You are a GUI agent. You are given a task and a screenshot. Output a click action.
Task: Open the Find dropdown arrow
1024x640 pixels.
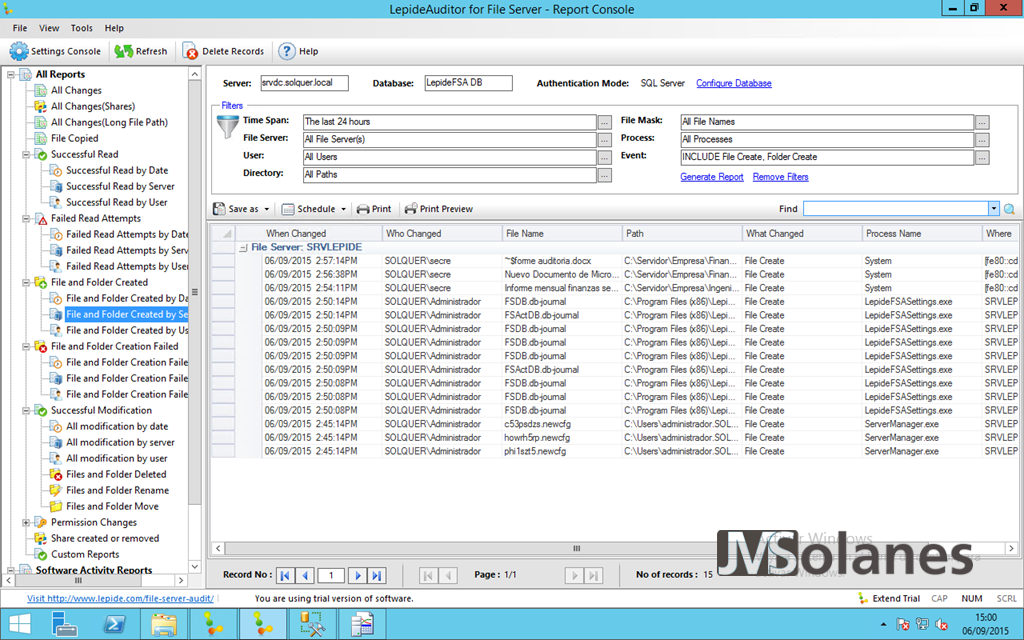point(993,209)
